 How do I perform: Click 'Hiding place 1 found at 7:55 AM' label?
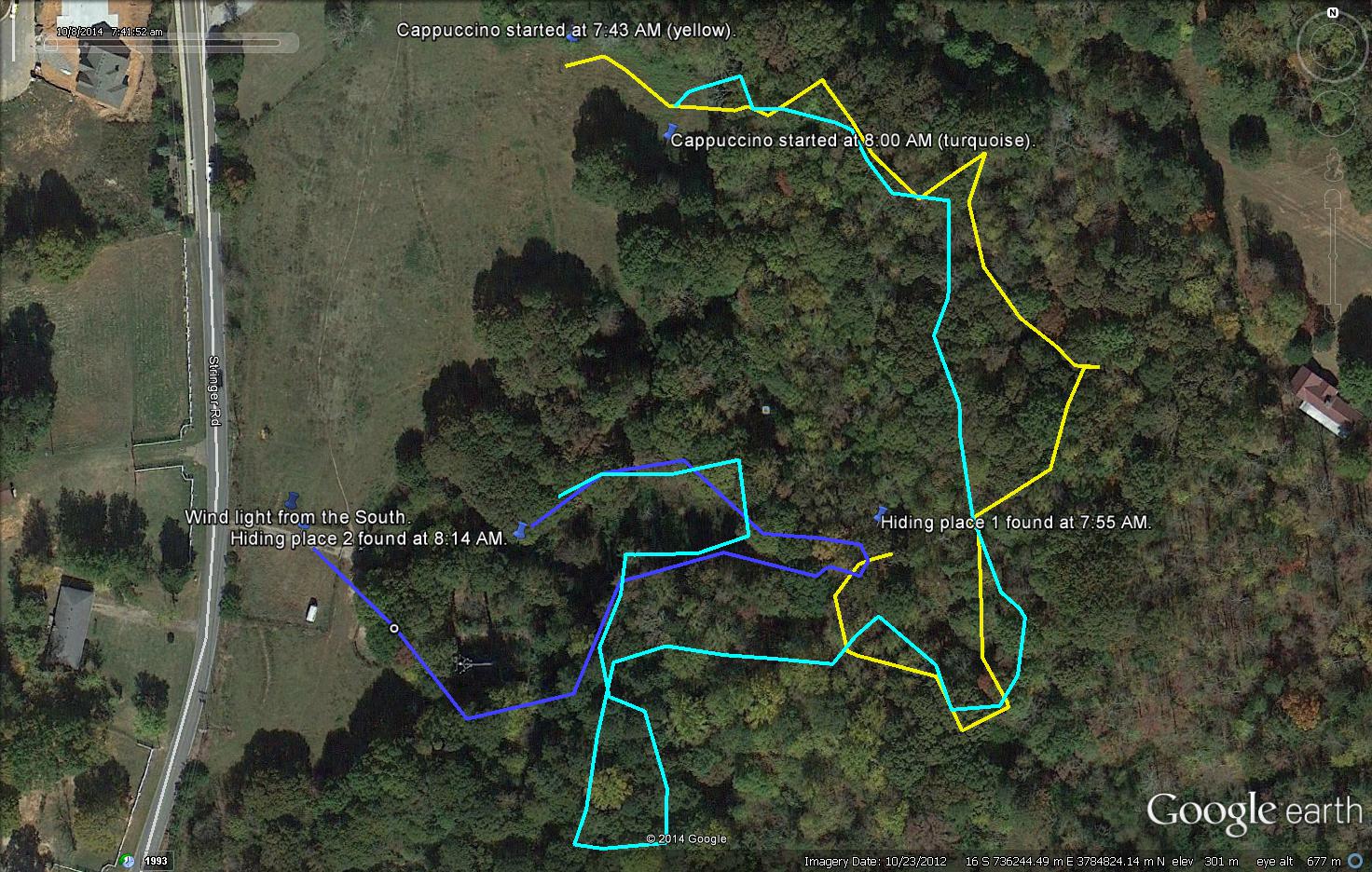[1016, 523]
